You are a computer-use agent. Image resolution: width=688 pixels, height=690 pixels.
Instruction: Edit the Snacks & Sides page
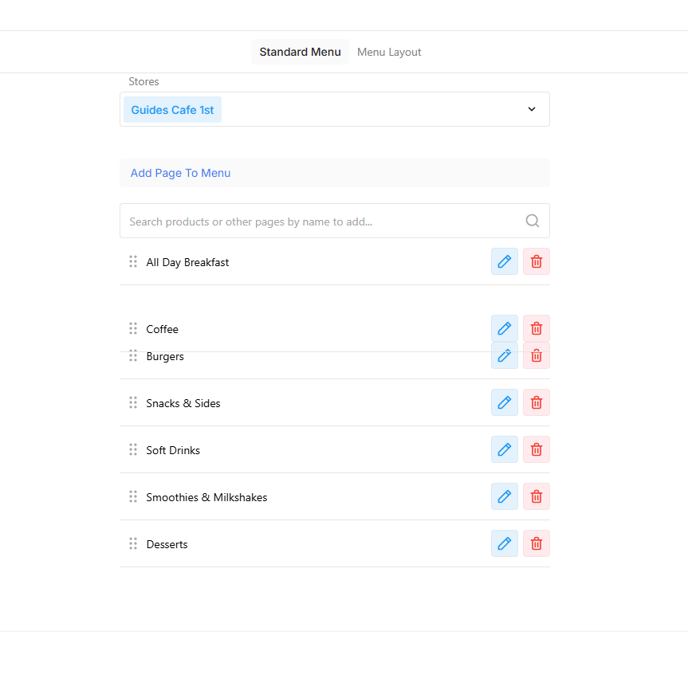point(504,403)
